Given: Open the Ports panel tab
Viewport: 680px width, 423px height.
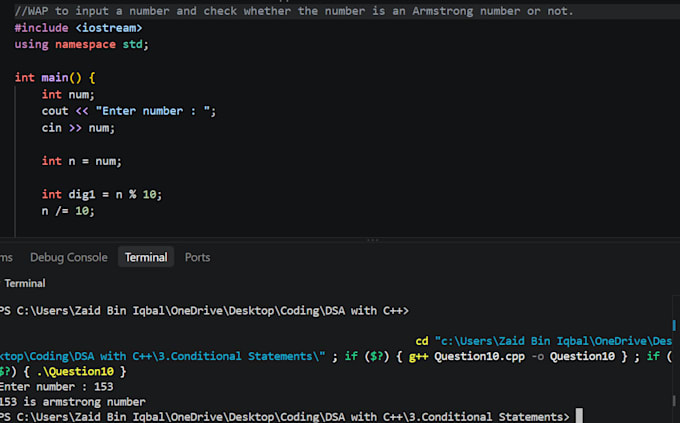Looking at the screenshot, I should (x=197, y=257).
